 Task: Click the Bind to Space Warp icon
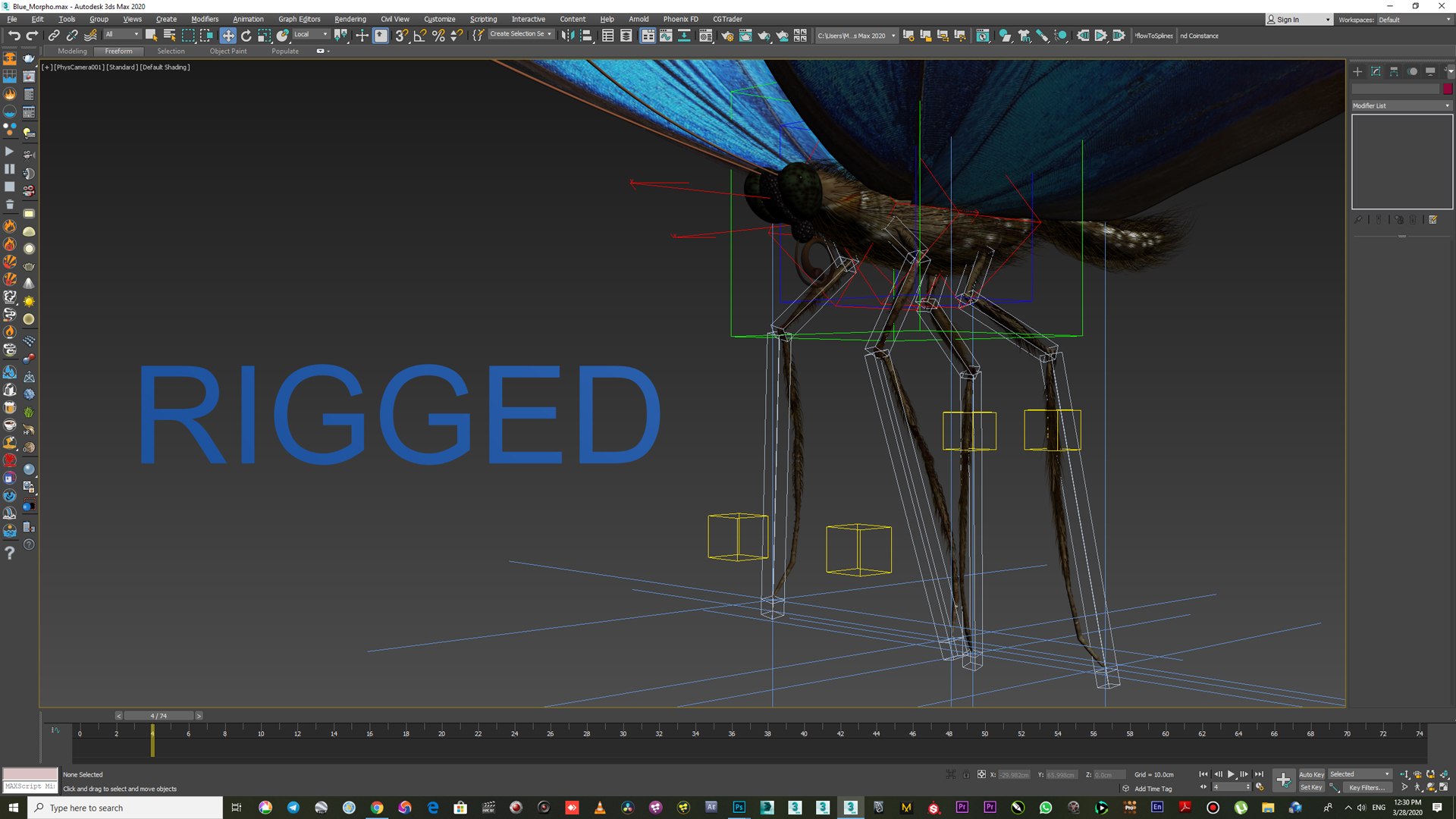pyautogui.click(x=90, y=36)
